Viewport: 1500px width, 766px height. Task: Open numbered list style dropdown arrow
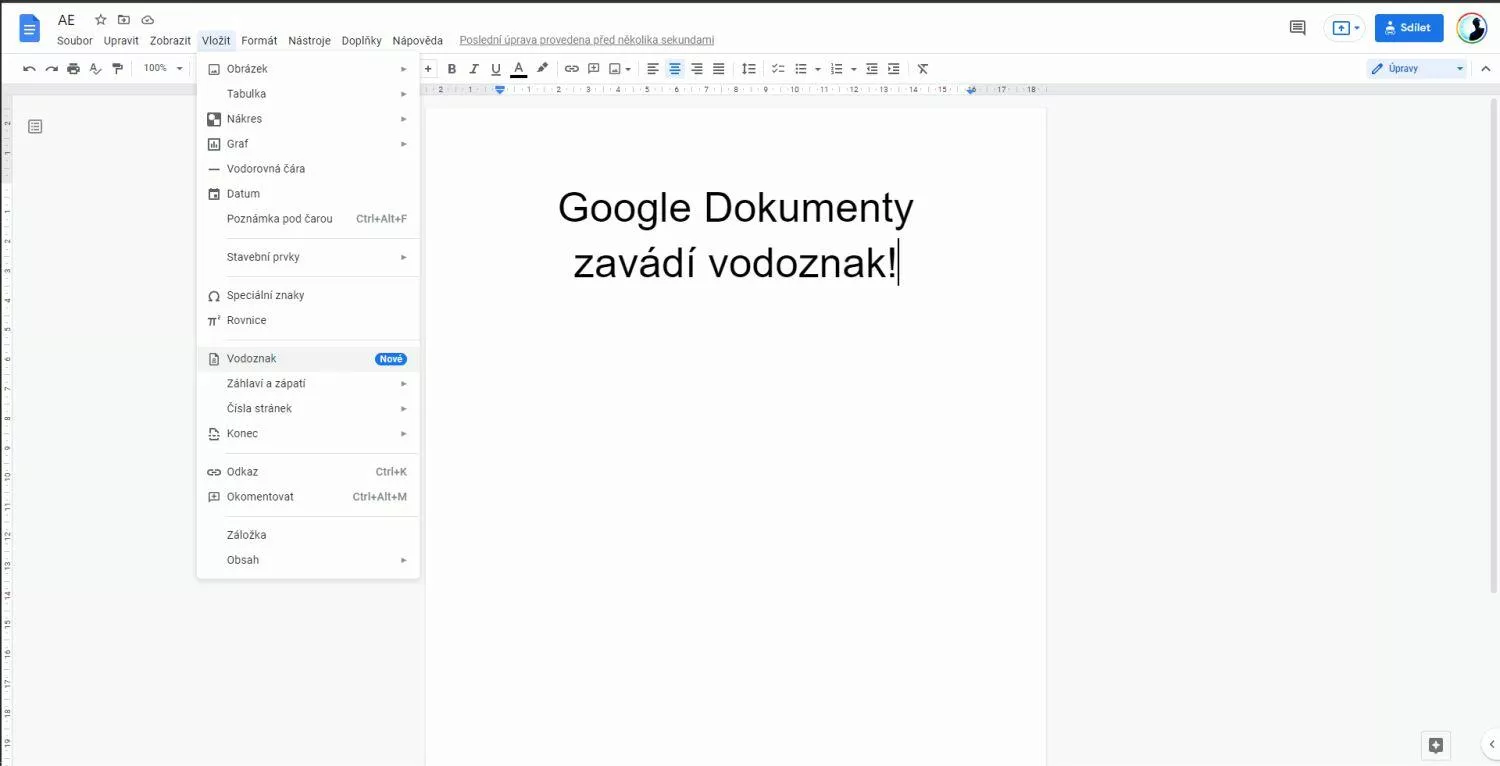854,70
